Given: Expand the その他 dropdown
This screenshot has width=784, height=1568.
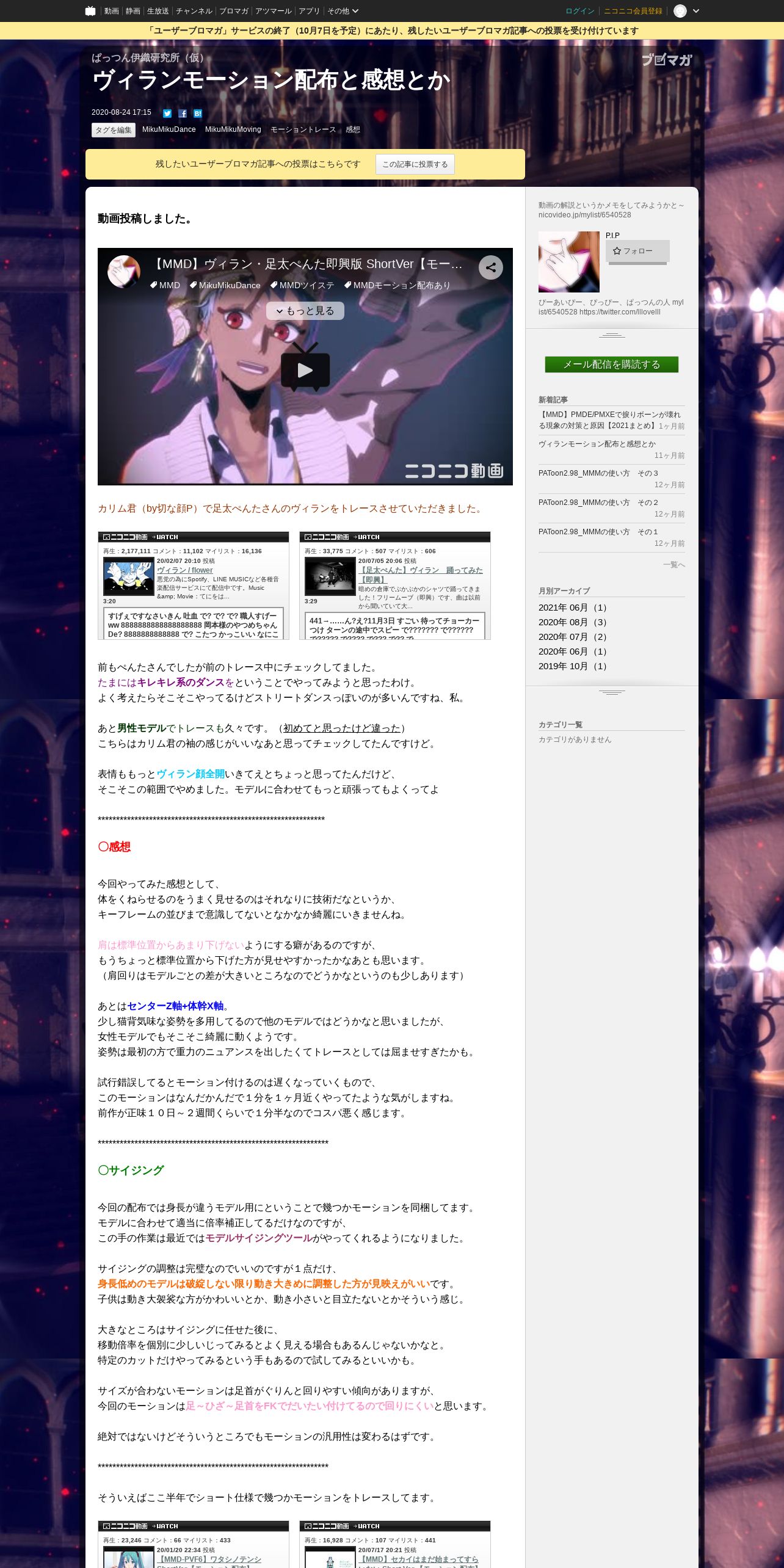Looking at the screenshot, I should 343,11.
